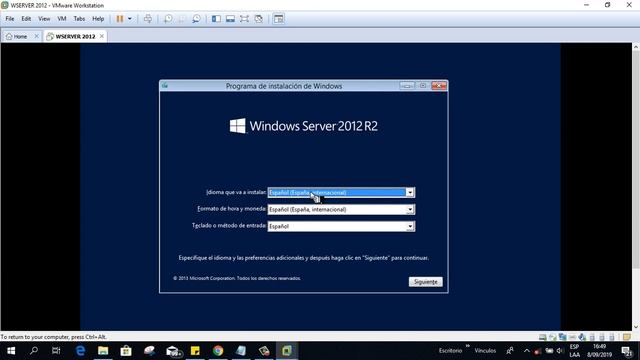
Task: Click the hard disk device status icon
Action: 542,337
